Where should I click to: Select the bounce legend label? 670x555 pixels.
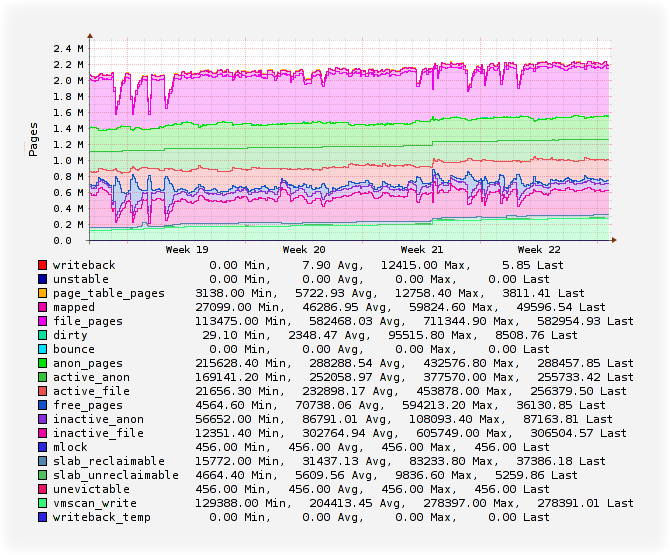point(73,349)
